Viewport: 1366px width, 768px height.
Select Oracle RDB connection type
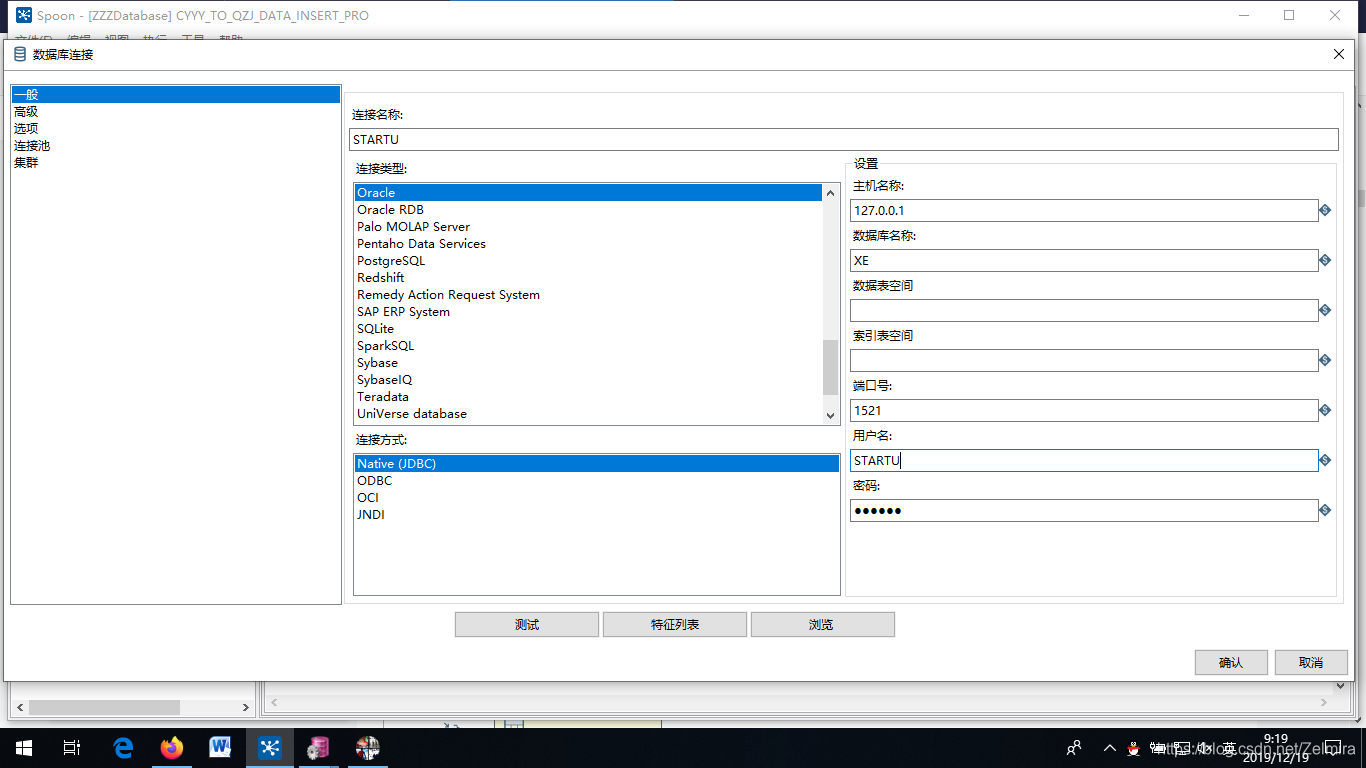click(588, 210)
